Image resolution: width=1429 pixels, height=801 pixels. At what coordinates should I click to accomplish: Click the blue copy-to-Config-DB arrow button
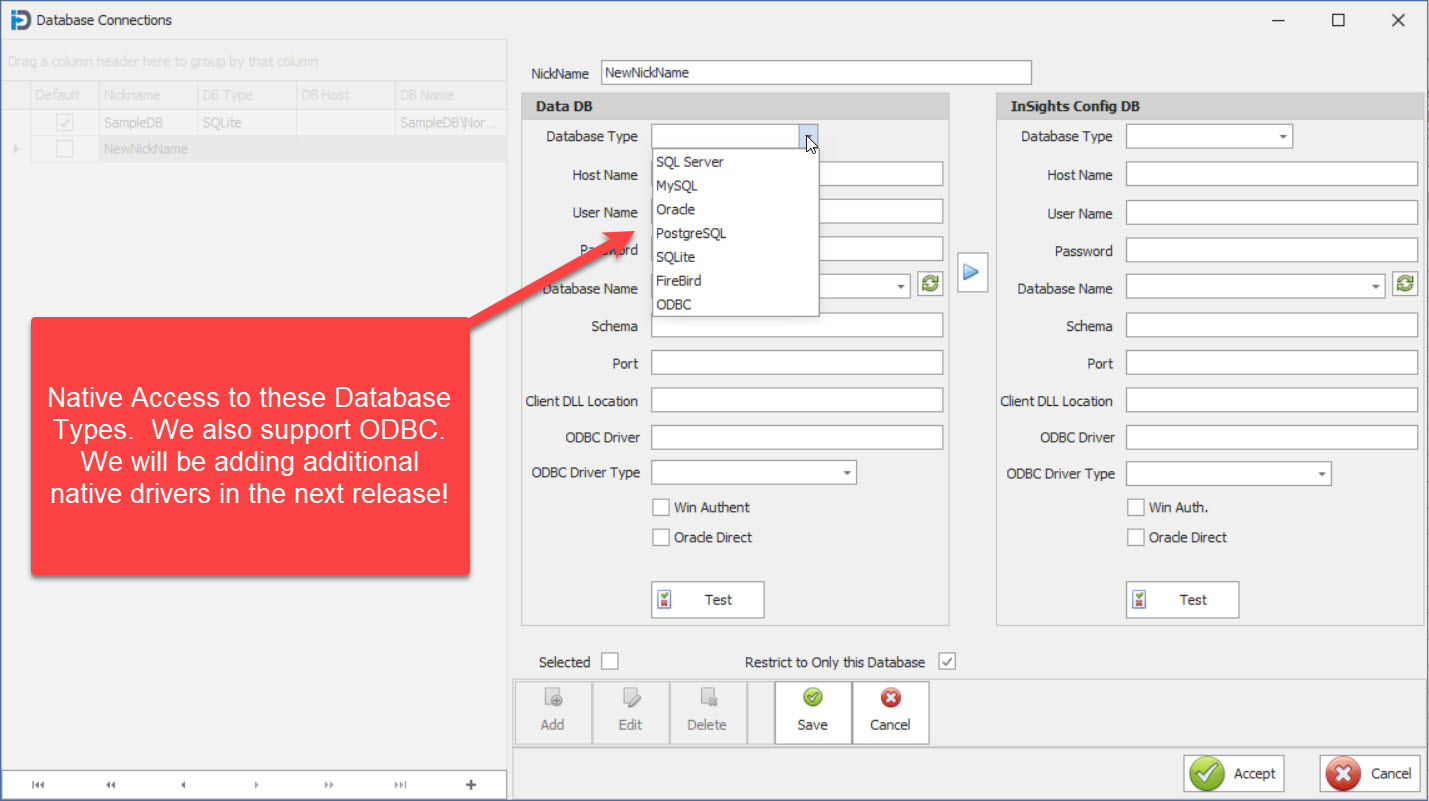pyautogui.click(x=972, y=273)
